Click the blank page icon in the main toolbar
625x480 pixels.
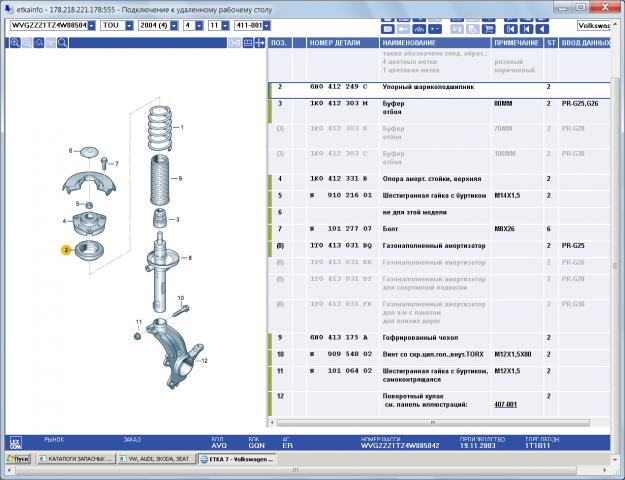[x=388, y=29]
